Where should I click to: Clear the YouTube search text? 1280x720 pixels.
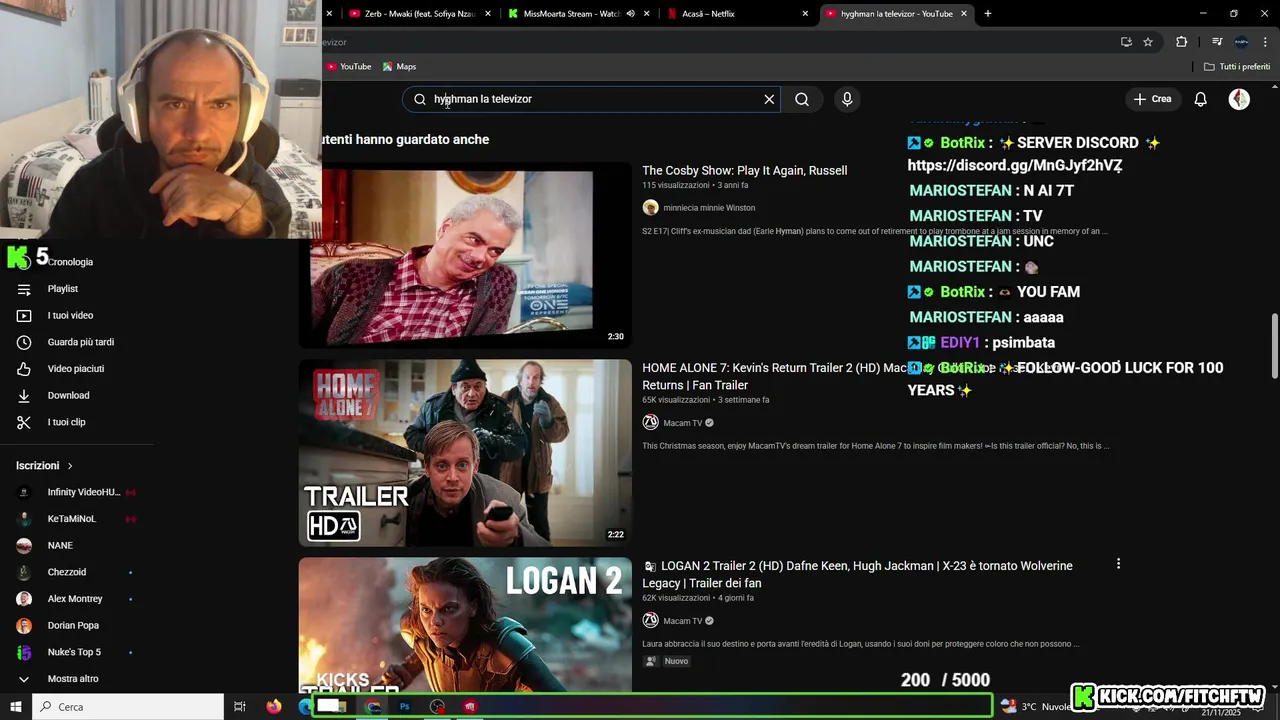pos(769,99)
